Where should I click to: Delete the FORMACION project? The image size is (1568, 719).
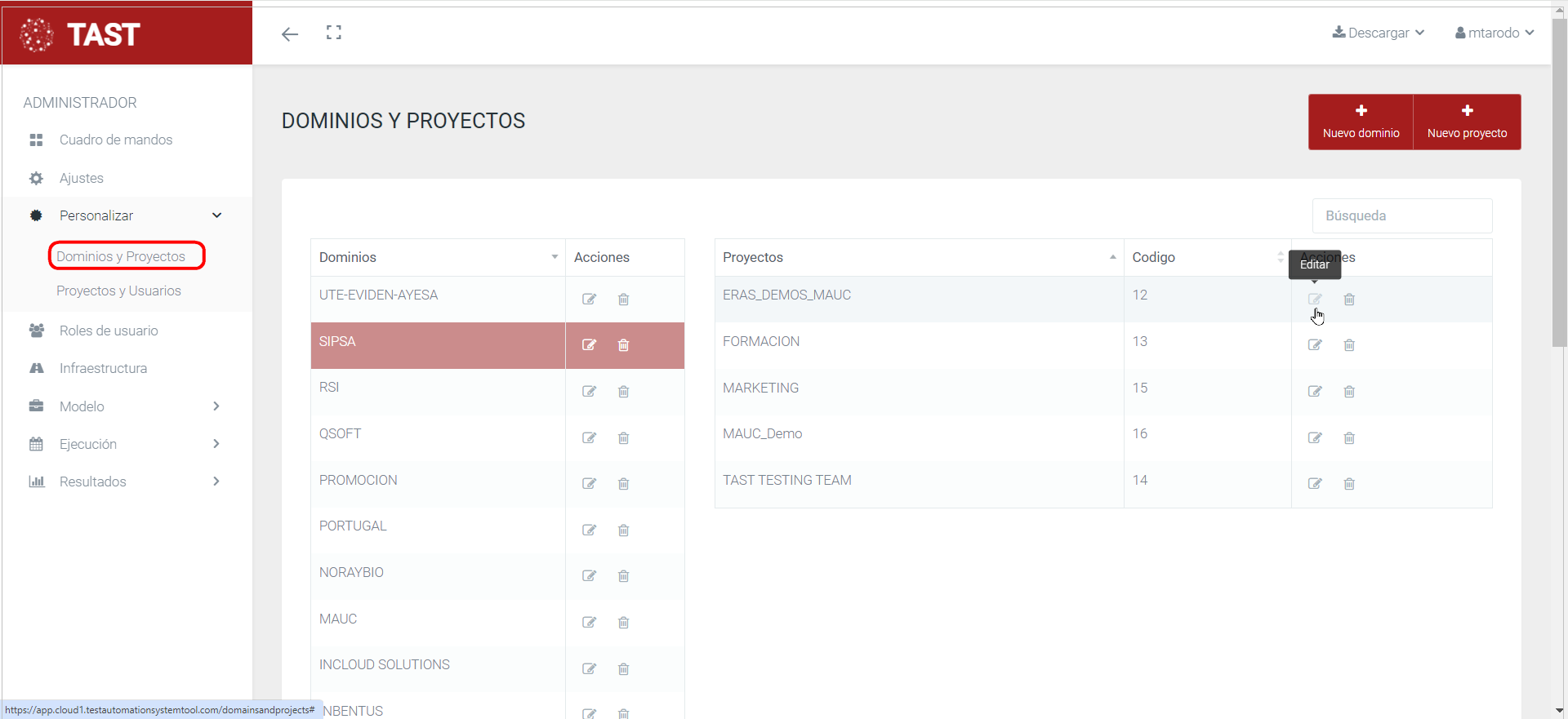1348,345
